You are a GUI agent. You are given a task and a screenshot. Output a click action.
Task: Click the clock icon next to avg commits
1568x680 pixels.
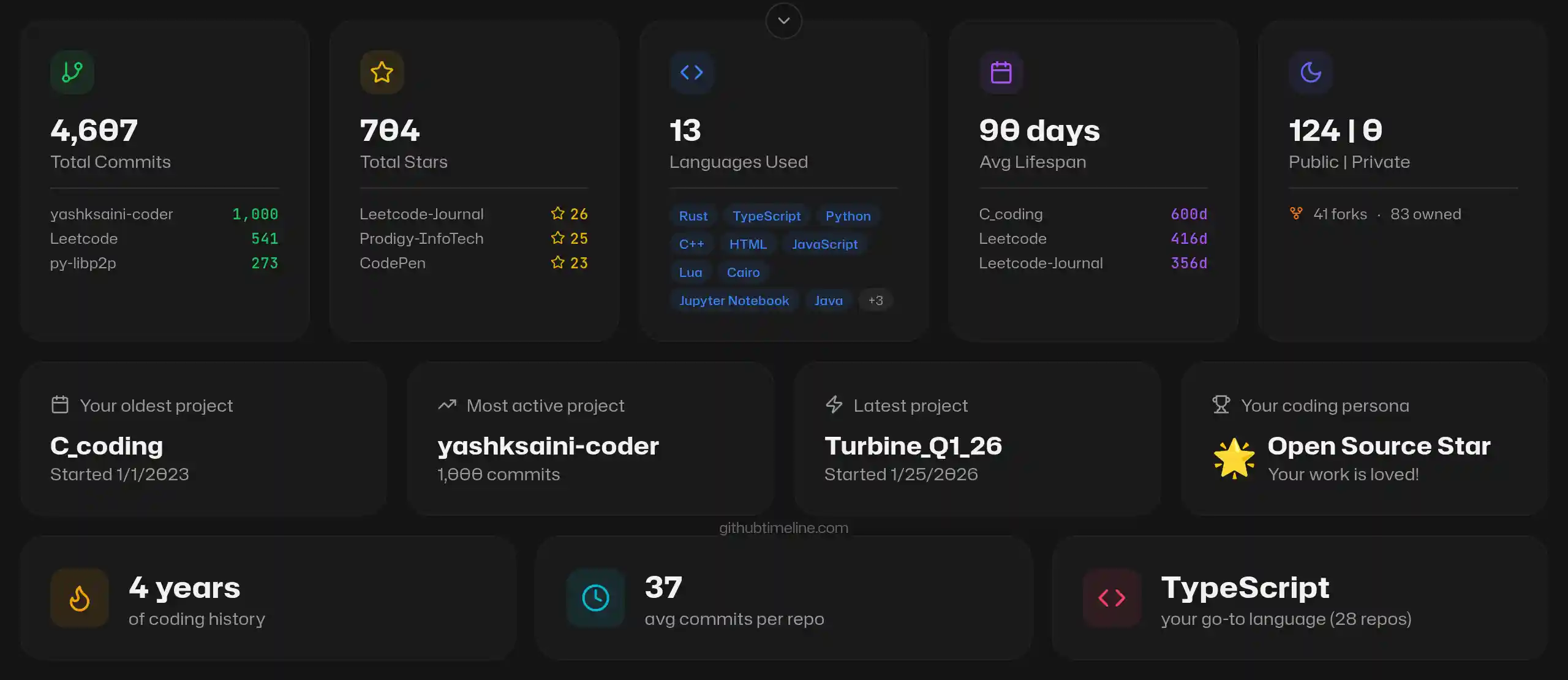click(595, 598)
